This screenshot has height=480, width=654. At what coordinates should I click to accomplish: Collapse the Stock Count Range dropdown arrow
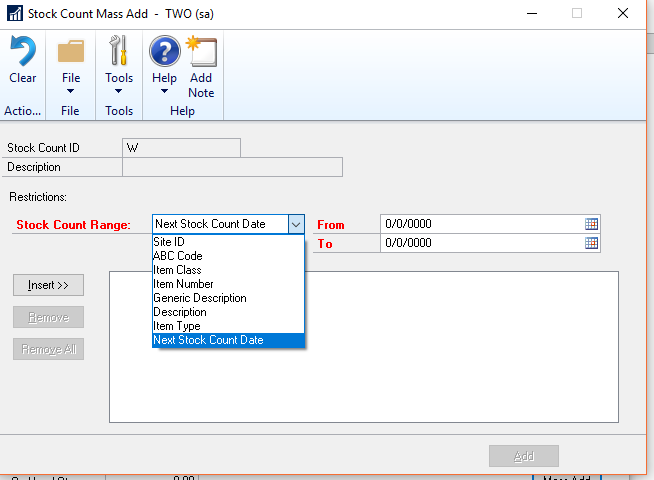296,224
